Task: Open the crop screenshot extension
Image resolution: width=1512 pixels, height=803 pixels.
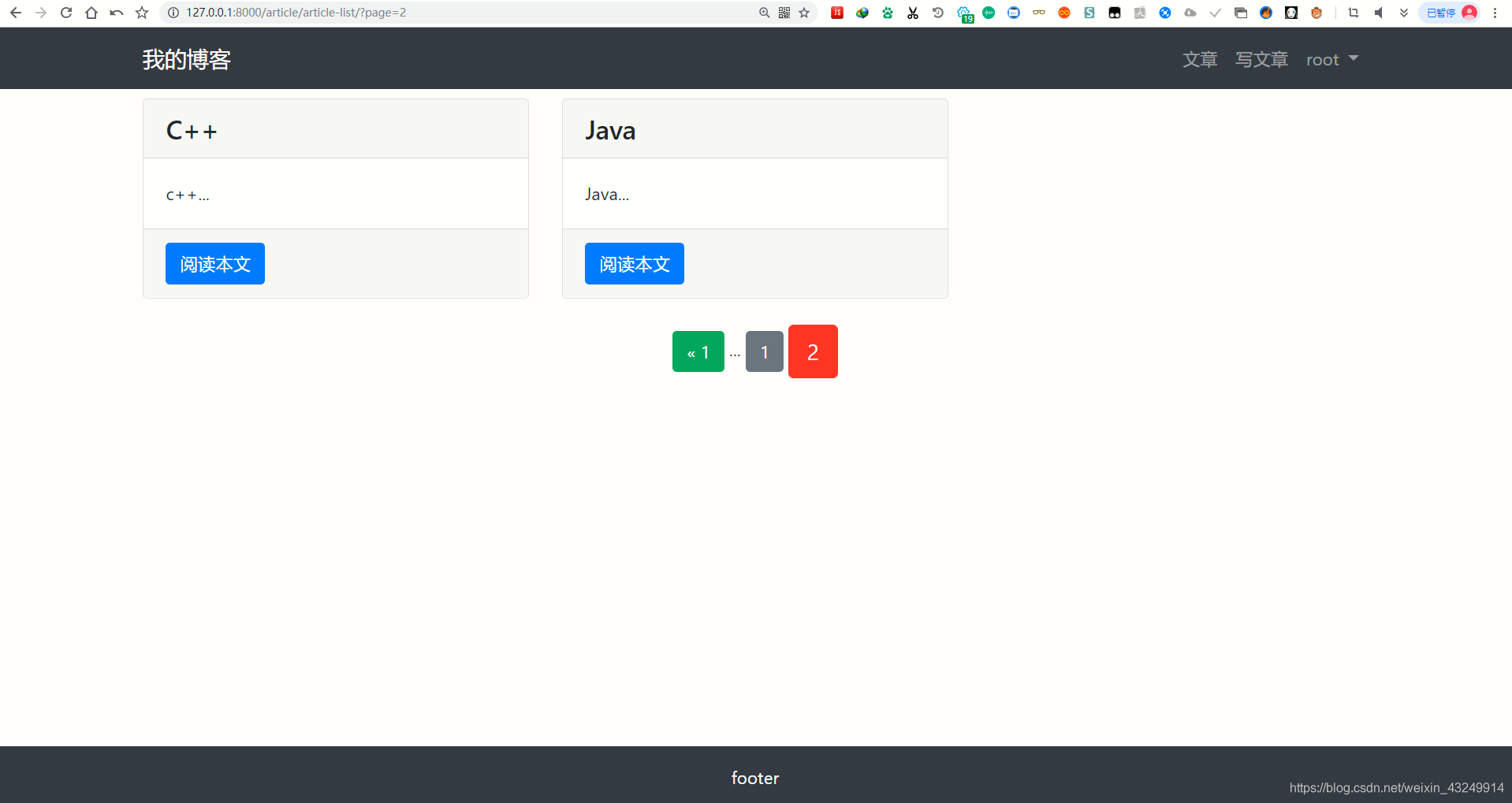Action: click(1354, 13)
